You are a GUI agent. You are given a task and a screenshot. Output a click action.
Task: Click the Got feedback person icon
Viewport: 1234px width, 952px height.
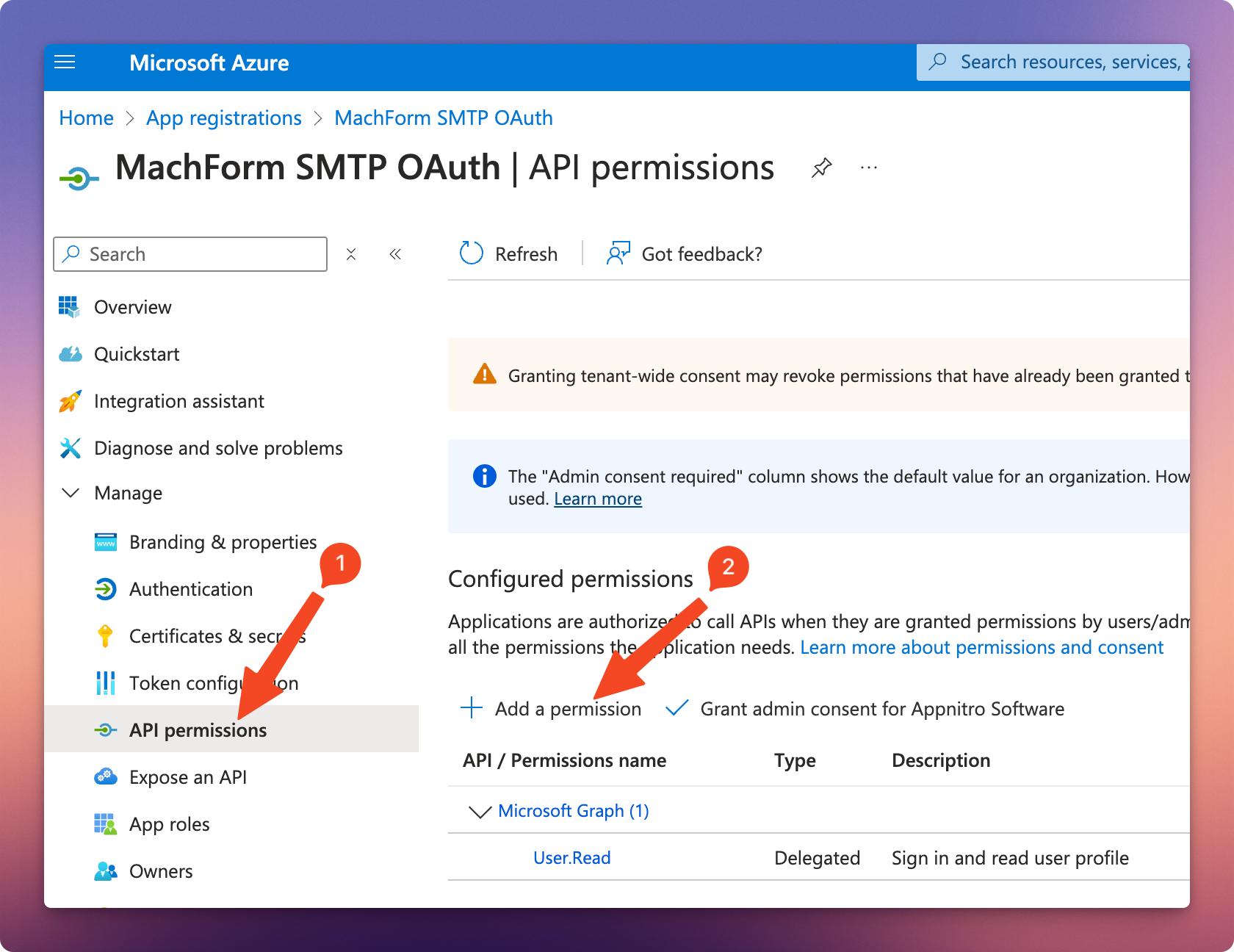click(x=618, y=253)
